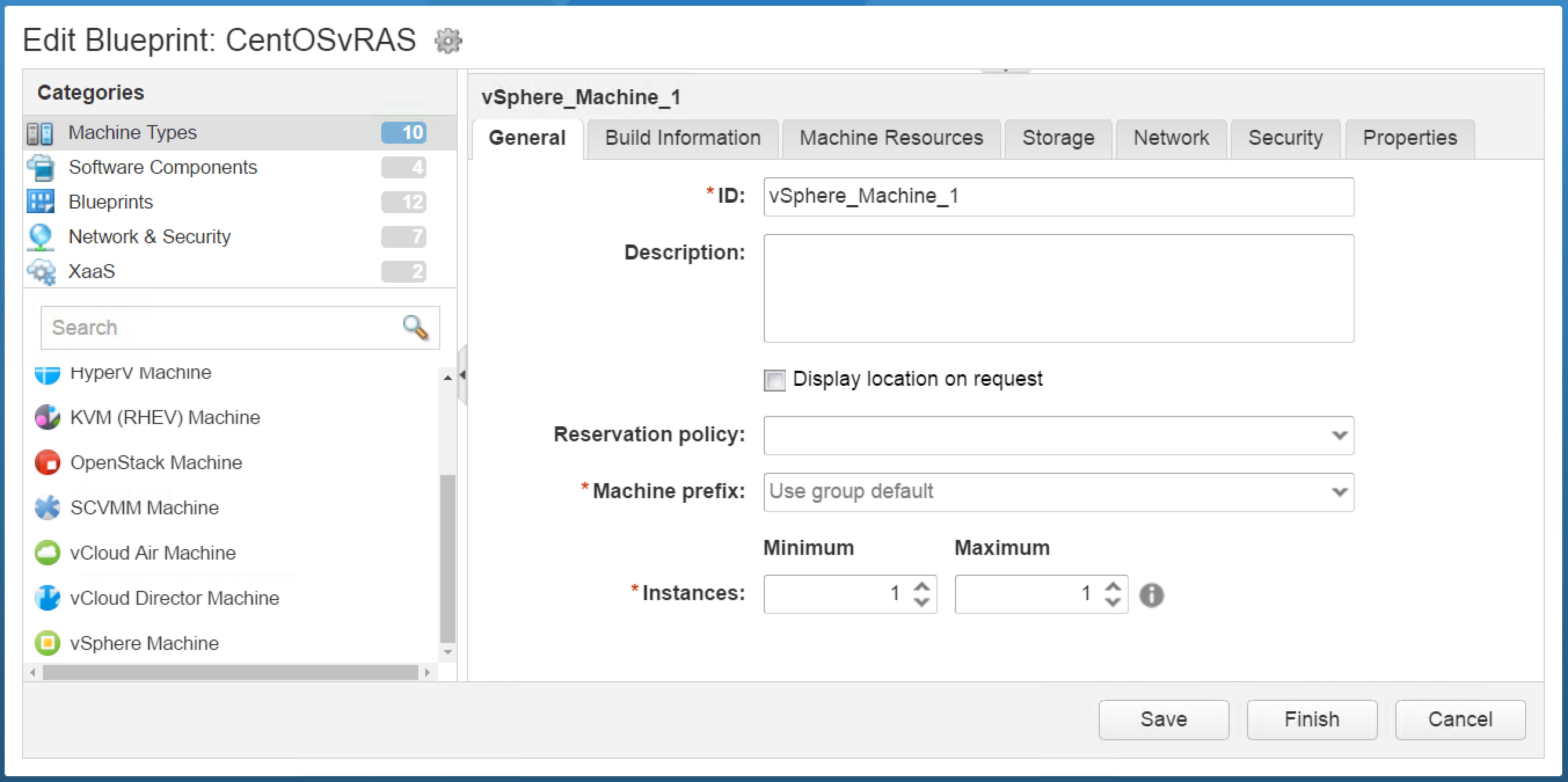Increase the Maximum instances value
The height and width of the screenshot is (782, 1568).
1113,586
